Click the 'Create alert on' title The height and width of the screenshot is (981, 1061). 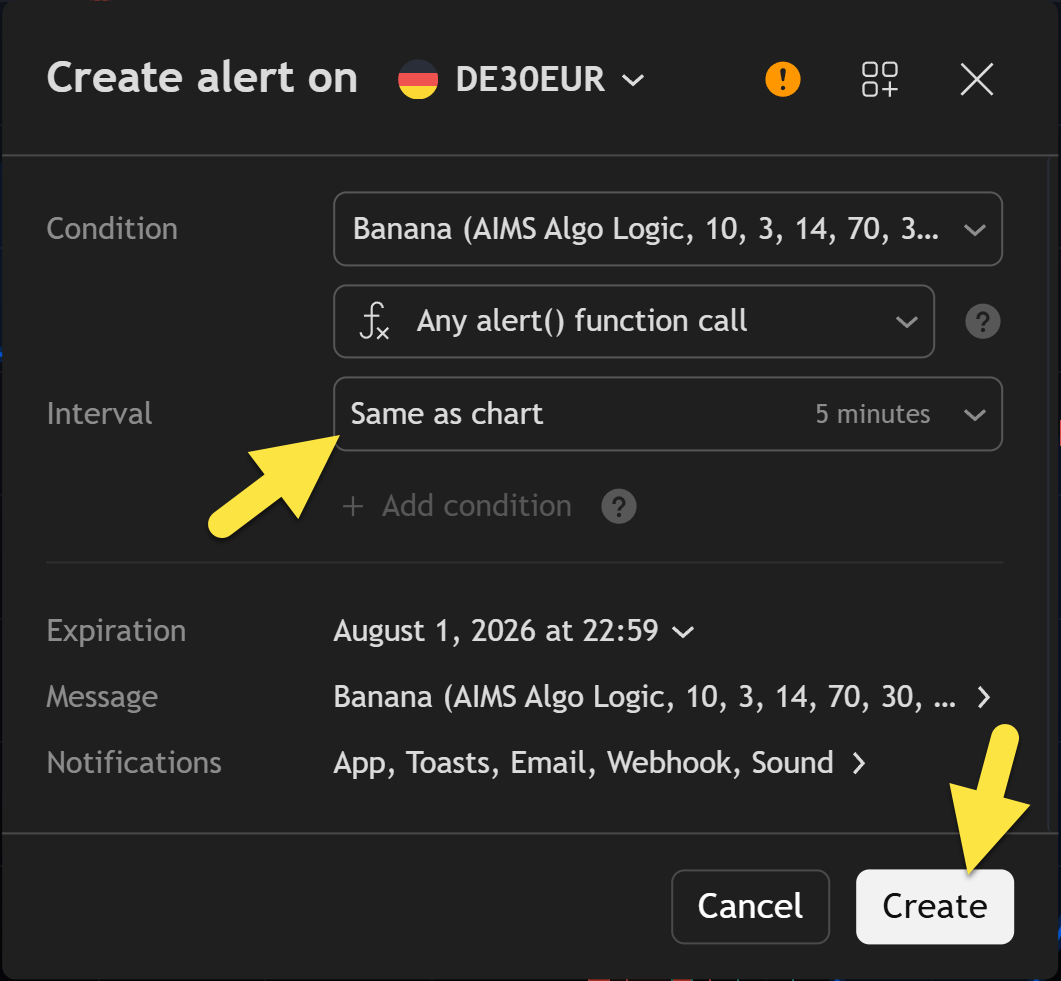point(202,77)
